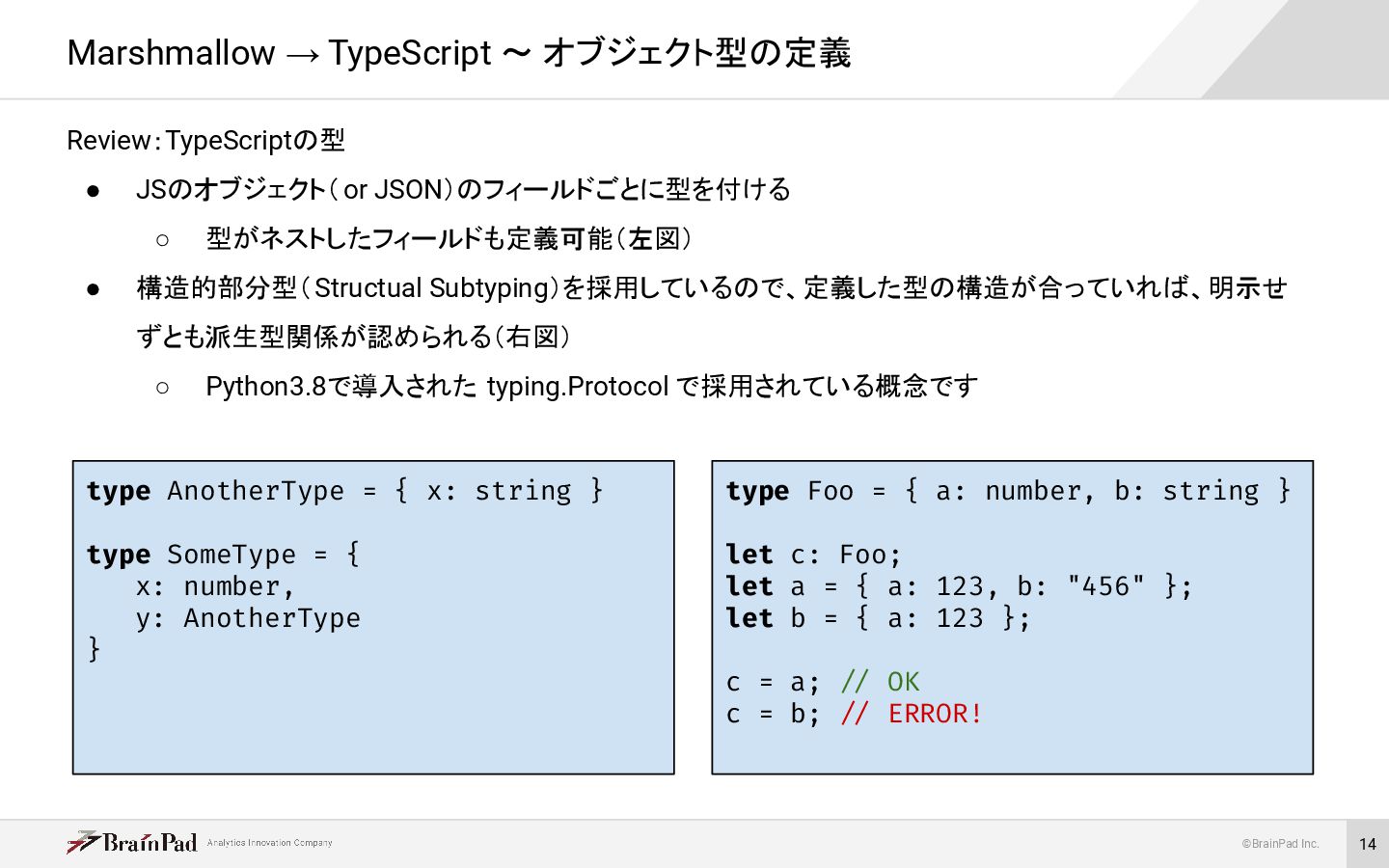This screenshot has height=868, width=1389.
Task: Click the 'Analytics Innovation Company' tagline
Action: point(269,842)
